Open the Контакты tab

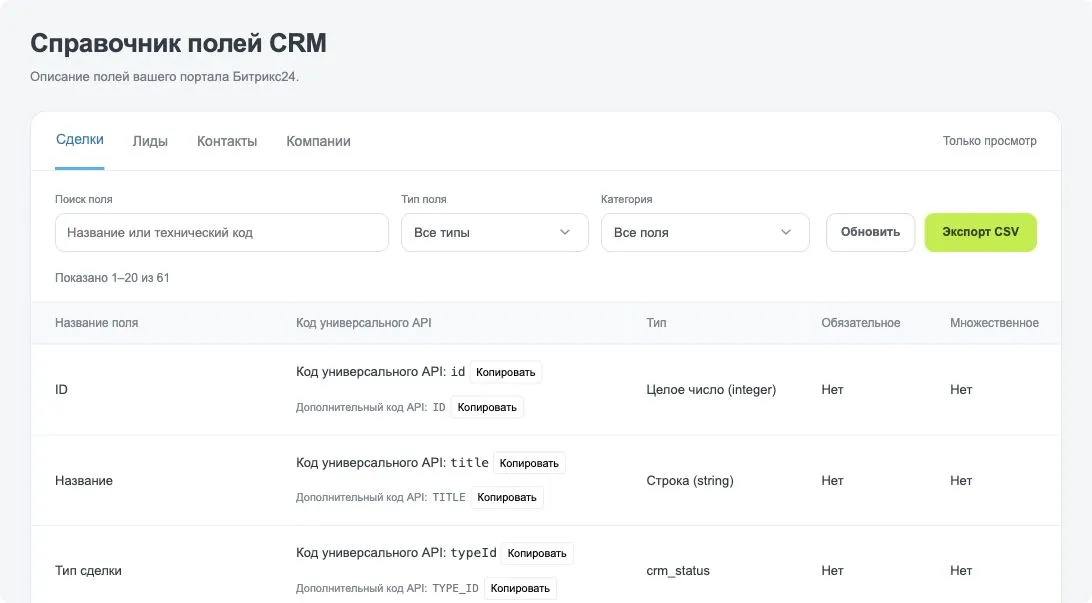(227, 141)
